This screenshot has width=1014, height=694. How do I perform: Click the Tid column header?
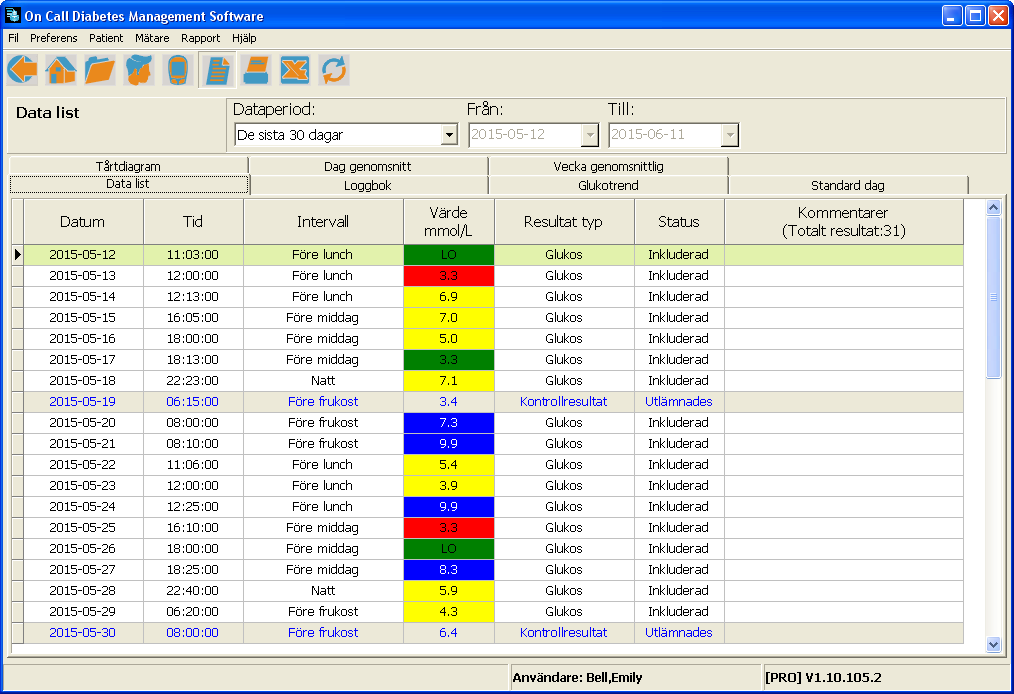pos(193,222)
